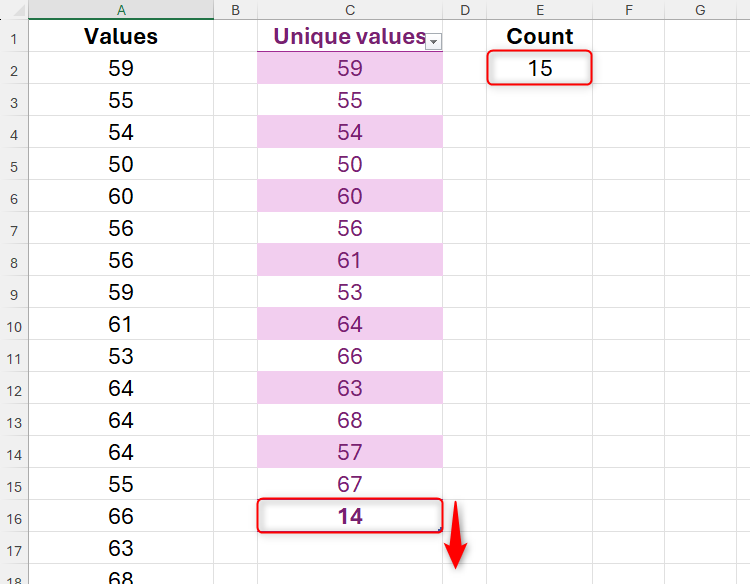The height and width of the screenshot is (584, 750).
Task: Select the column A header
Action: click(121, 10)
